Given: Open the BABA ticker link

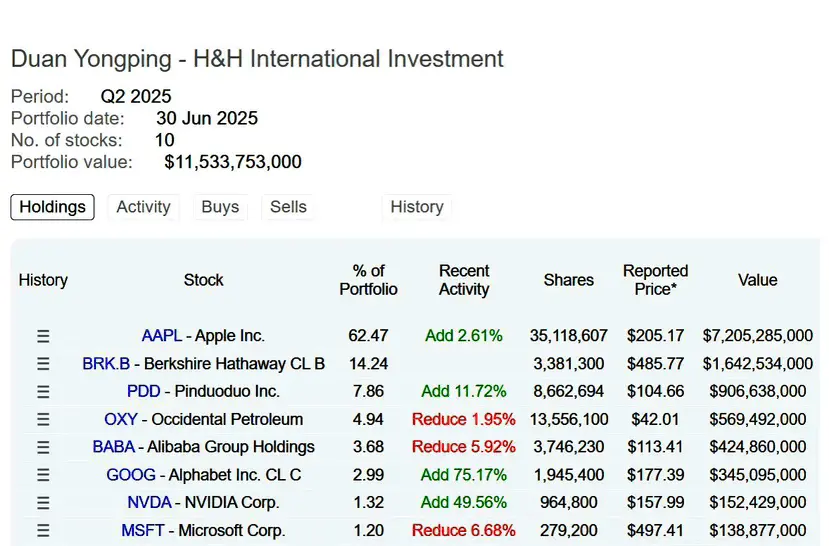Looking at the screenshot, I should [x=113, y=447].
